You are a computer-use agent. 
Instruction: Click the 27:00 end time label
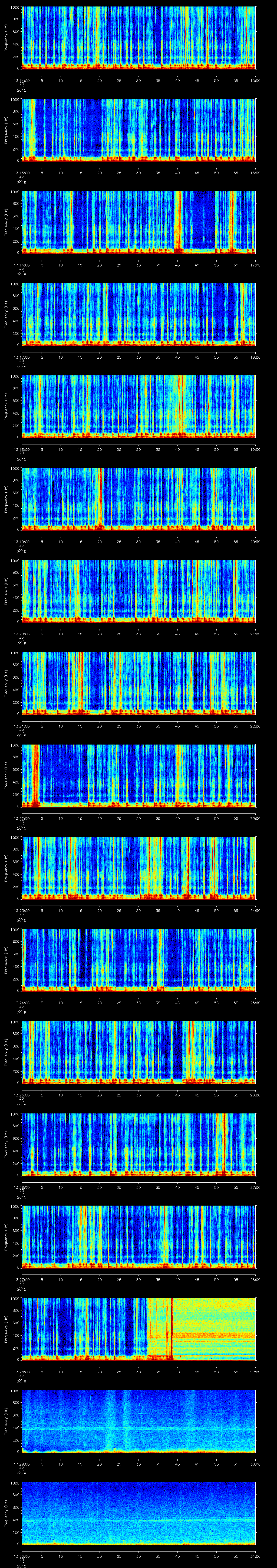pos(255,1187)
